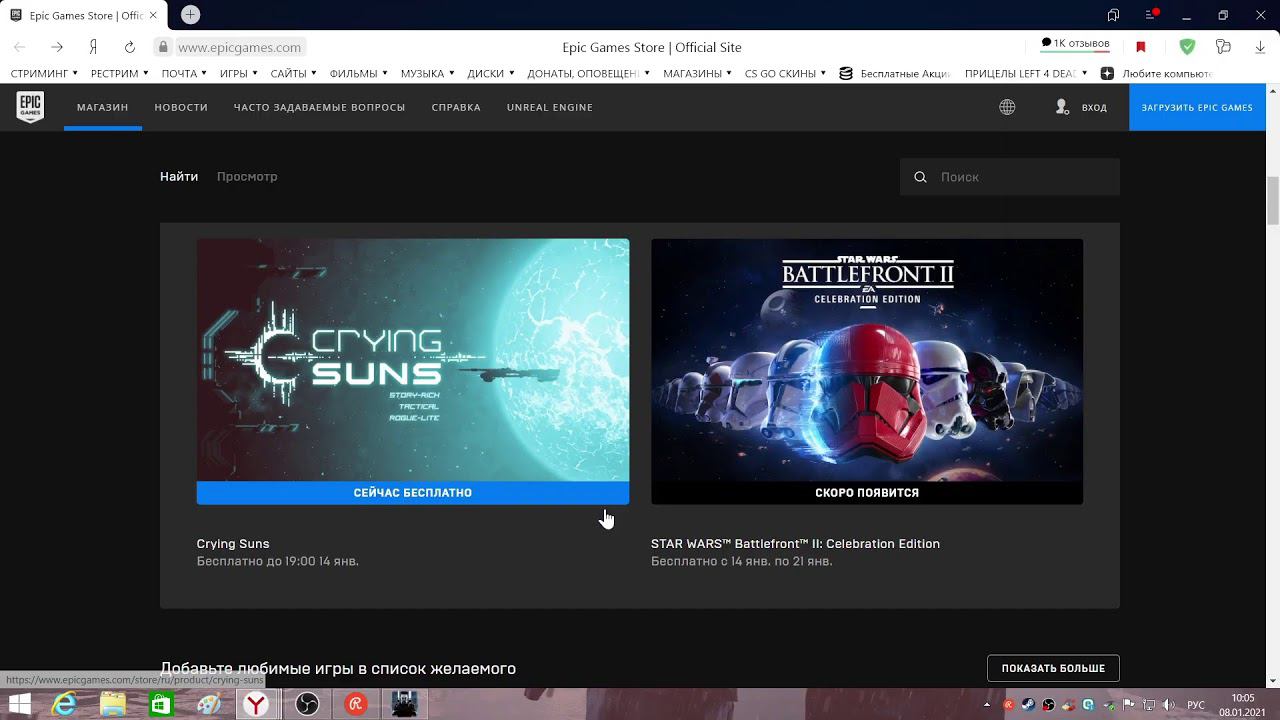Go to UNREAL ENGINE nav item

(x=549, y=107)
